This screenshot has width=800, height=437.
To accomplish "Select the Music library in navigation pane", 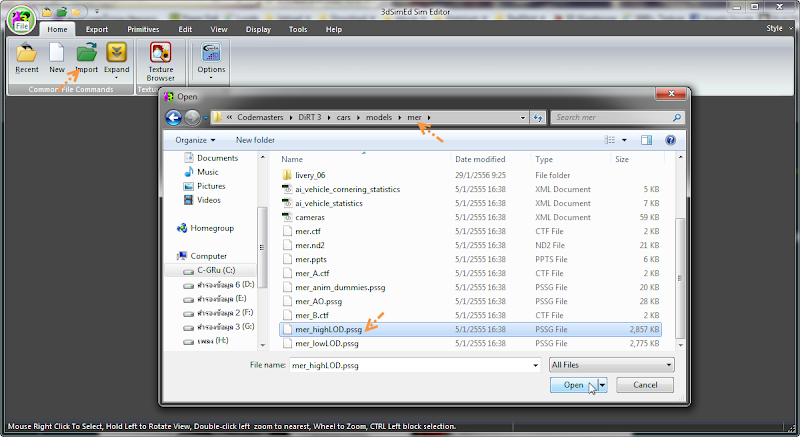I will (201, 172).
